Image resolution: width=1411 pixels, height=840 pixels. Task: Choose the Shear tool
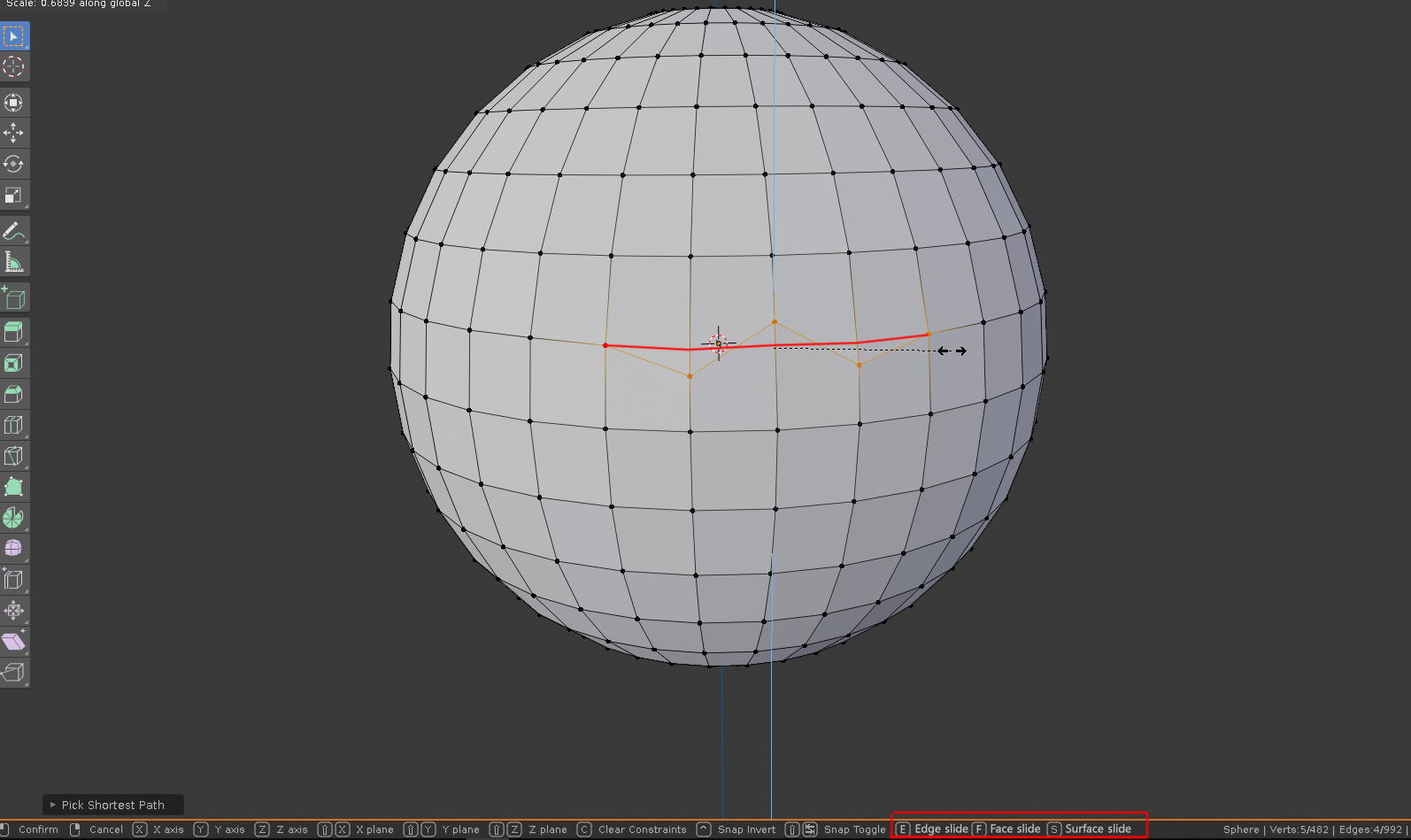tap(14, 642)
